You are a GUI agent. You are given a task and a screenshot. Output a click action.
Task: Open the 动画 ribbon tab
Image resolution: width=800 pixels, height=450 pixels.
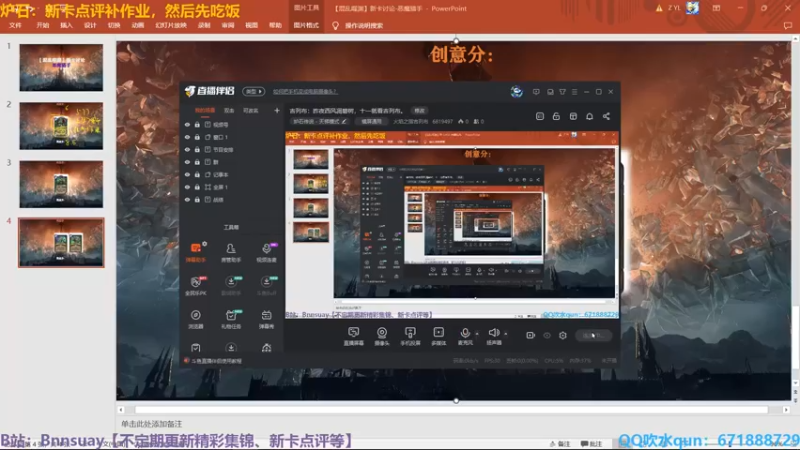tap(138, 25)
